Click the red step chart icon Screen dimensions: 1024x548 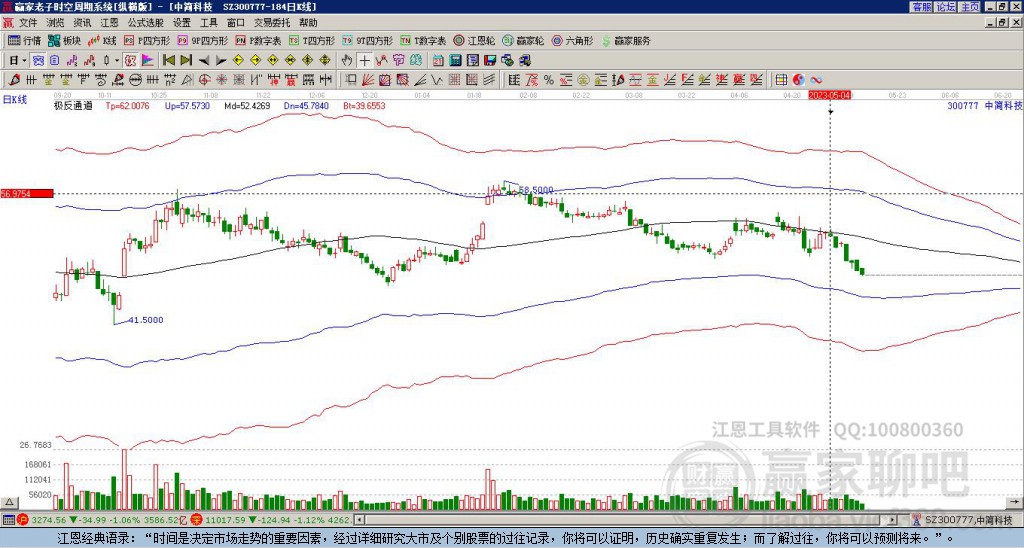point(89,61)
